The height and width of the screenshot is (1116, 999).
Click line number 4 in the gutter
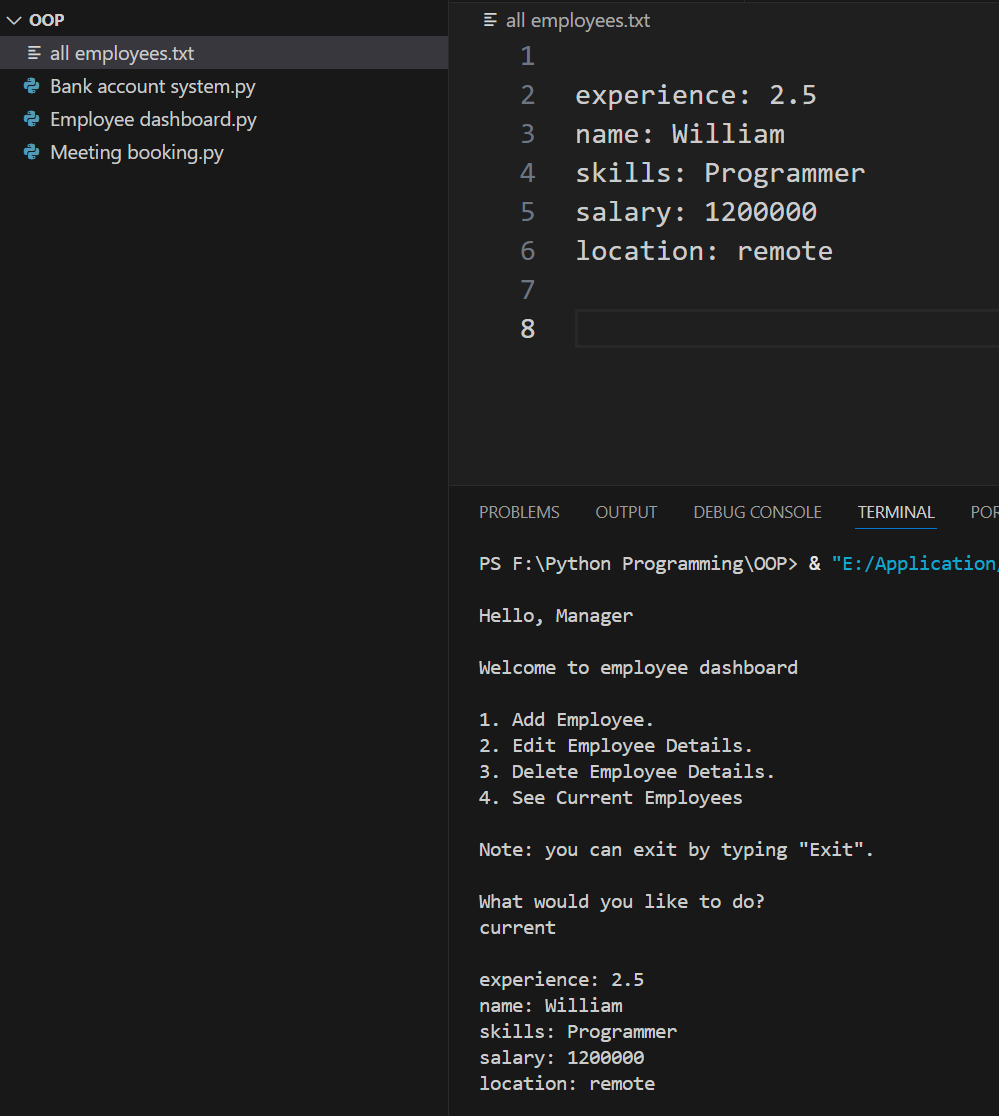(x=527, y=173)
